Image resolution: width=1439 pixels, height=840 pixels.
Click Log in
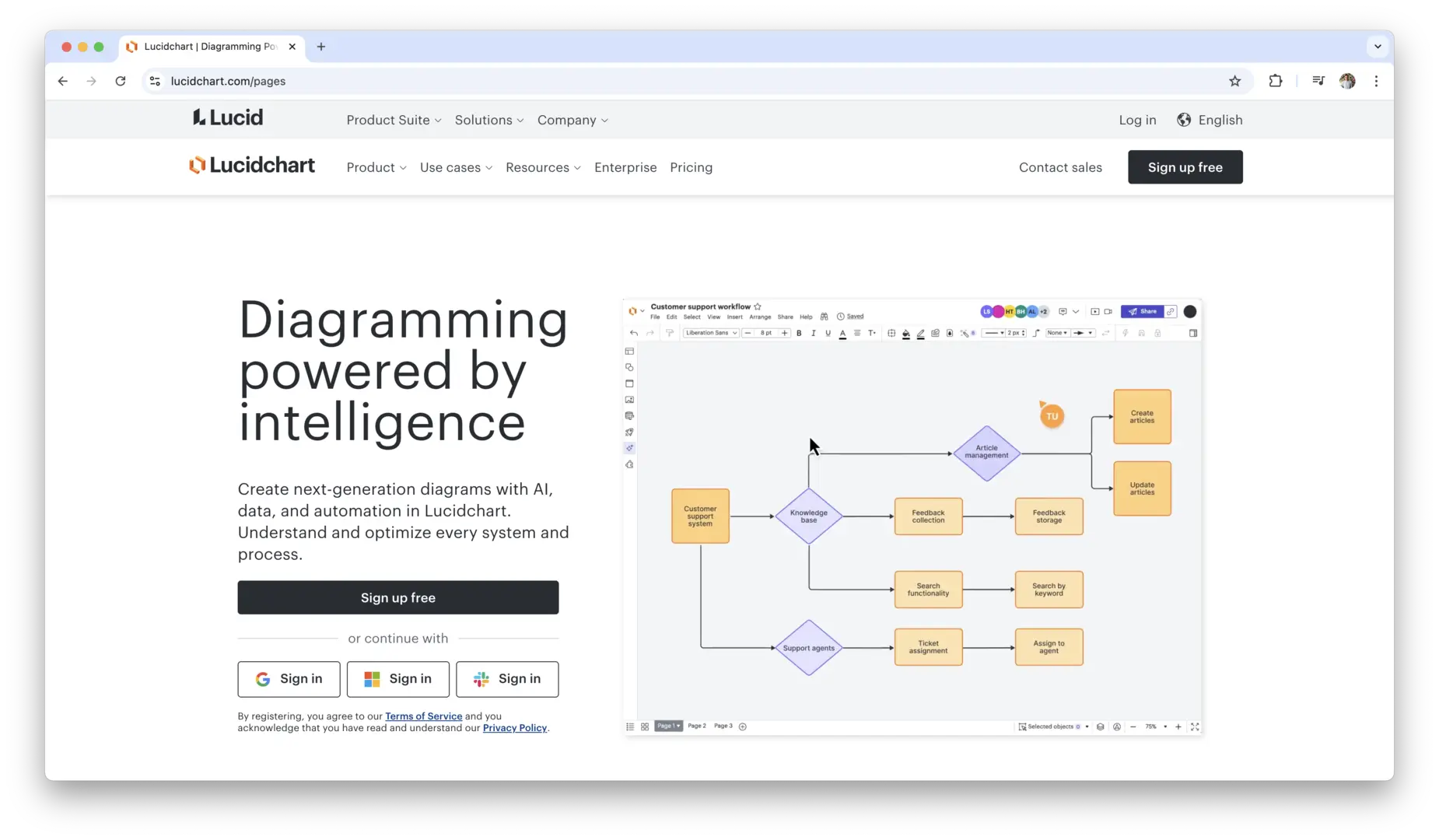[x=1137, y=120]
